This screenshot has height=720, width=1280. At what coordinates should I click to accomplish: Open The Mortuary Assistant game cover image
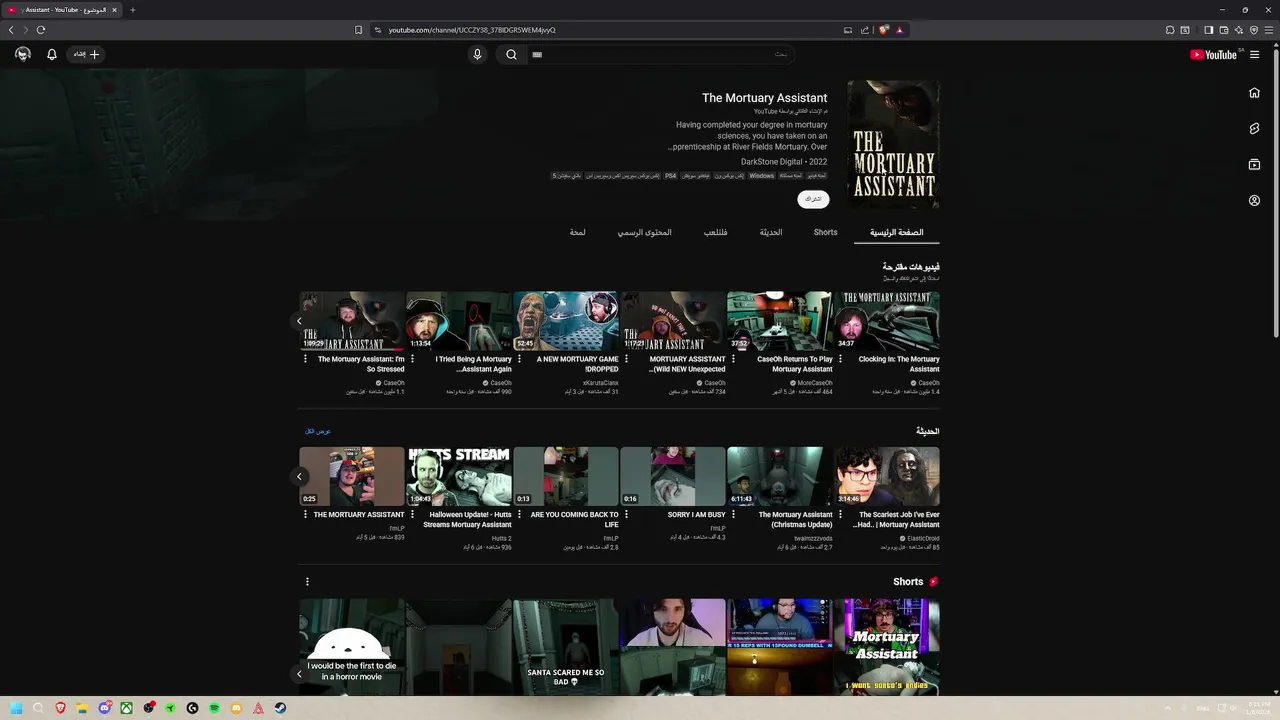point(893,144)
